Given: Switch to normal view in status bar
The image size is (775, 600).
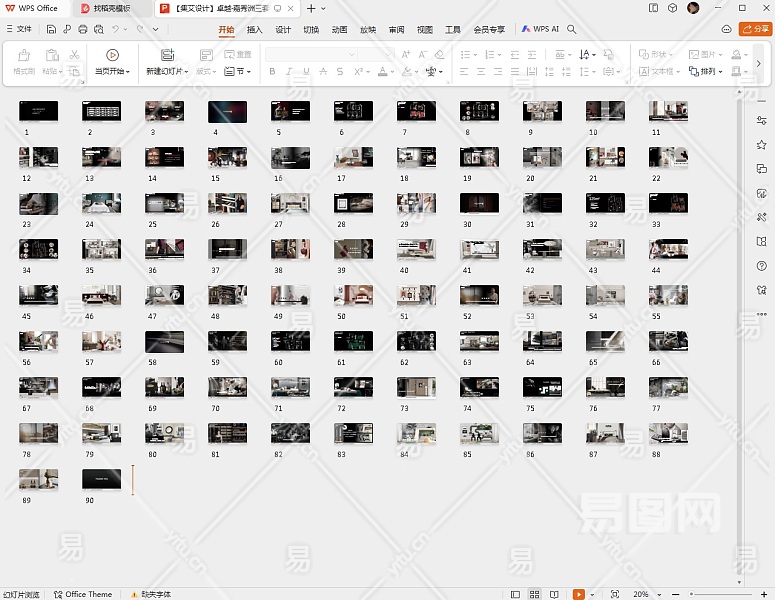Looking at the screenshot, I should pyautogui.click(x=515, y=594).
